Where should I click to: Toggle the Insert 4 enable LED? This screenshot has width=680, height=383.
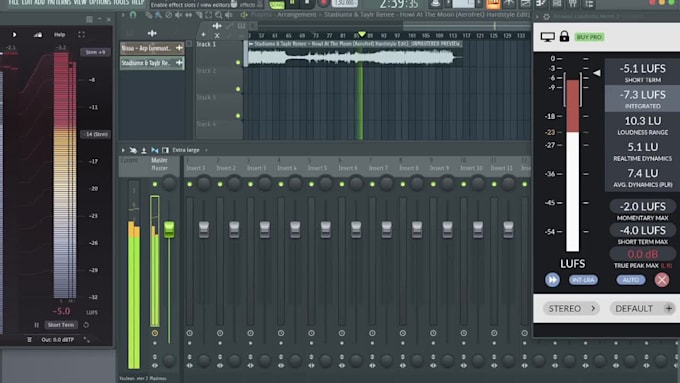pyautogui.click(x=281, y=184)
